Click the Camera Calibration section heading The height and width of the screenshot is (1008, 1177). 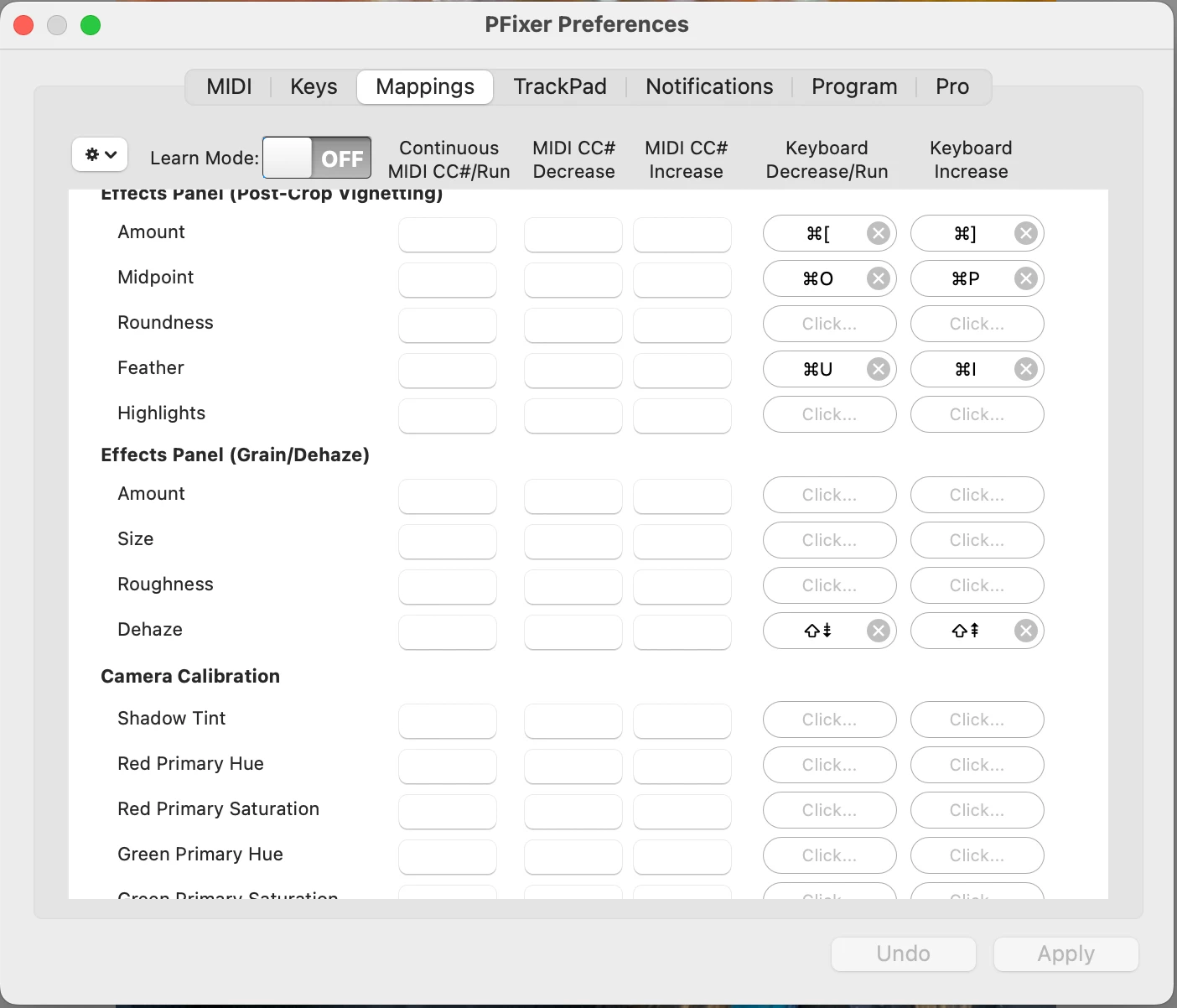(190, 676)
